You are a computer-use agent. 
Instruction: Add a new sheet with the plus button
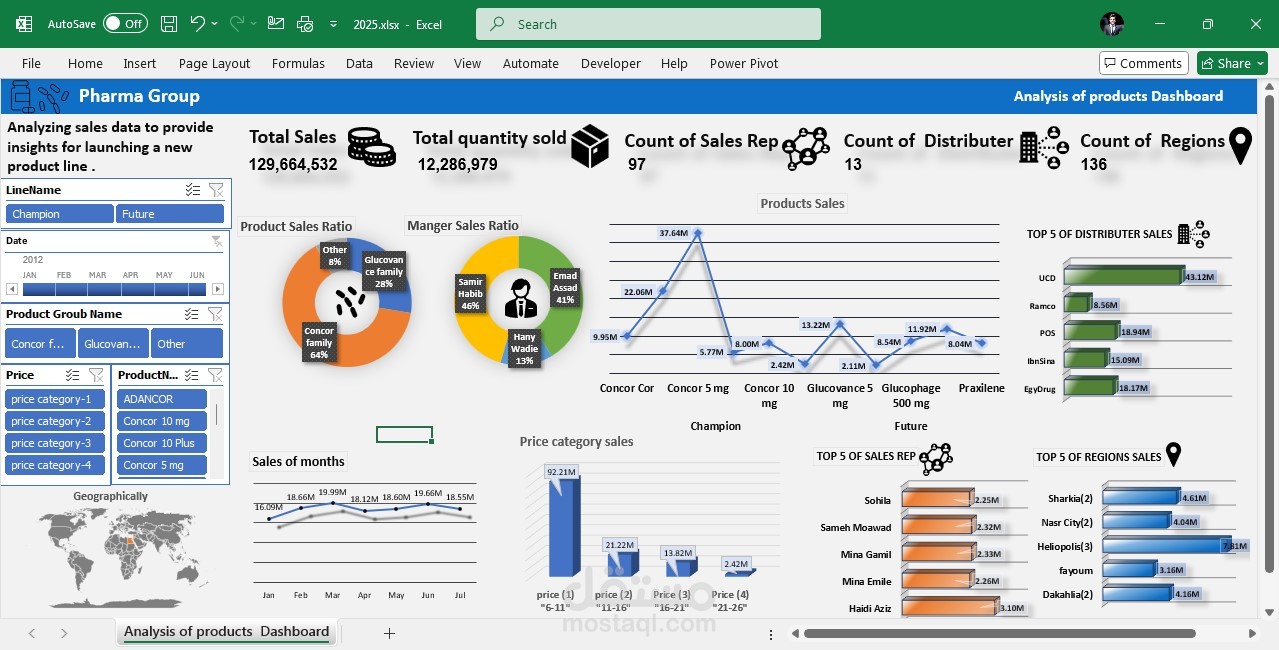click(389, 632)
